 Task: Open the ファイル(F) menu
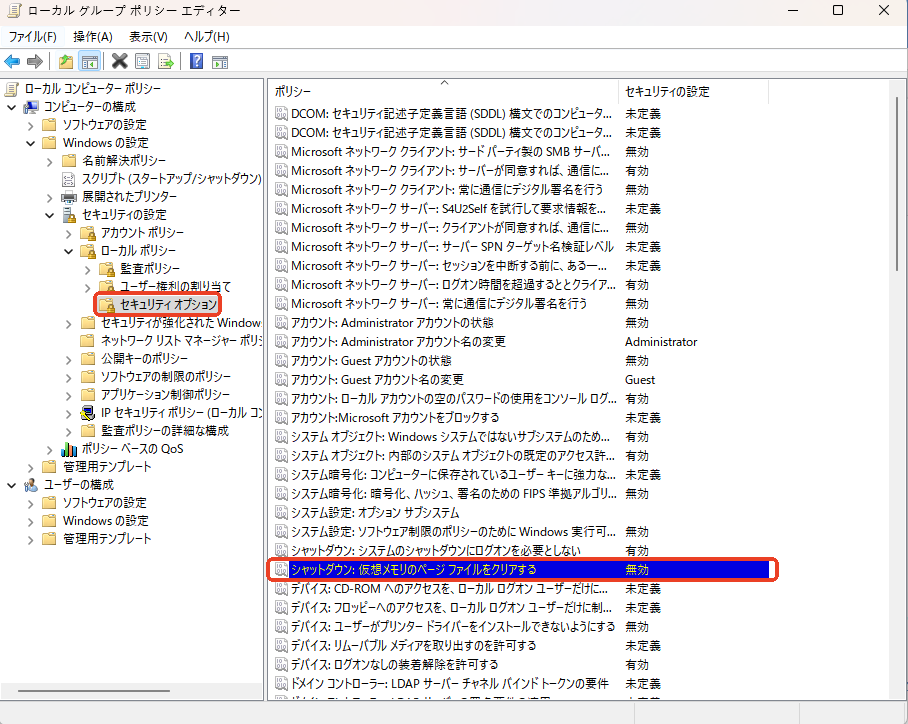32,37
